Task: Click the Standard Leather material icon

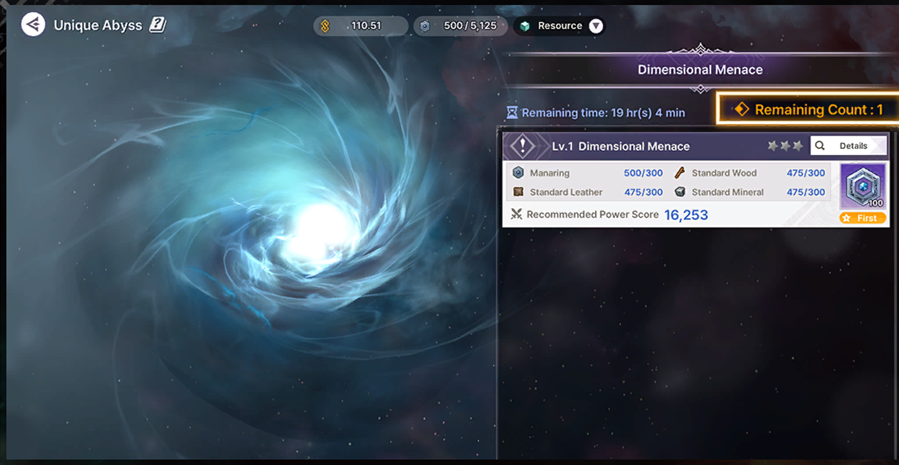Action: [518, 192]
